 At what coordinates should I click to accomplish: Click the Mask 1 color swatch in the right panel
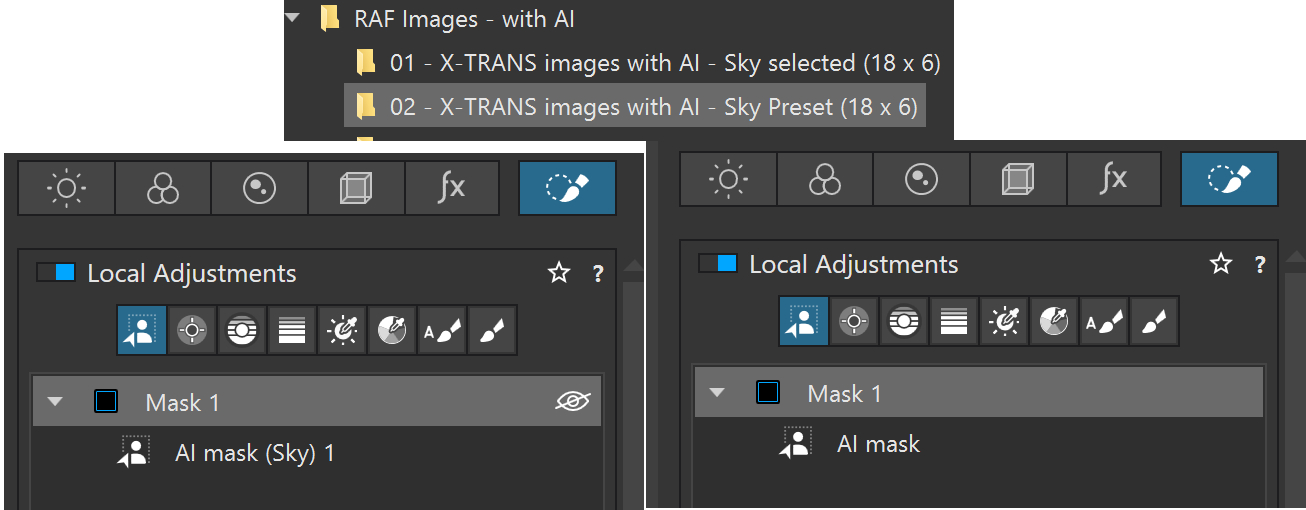(768, 393)
